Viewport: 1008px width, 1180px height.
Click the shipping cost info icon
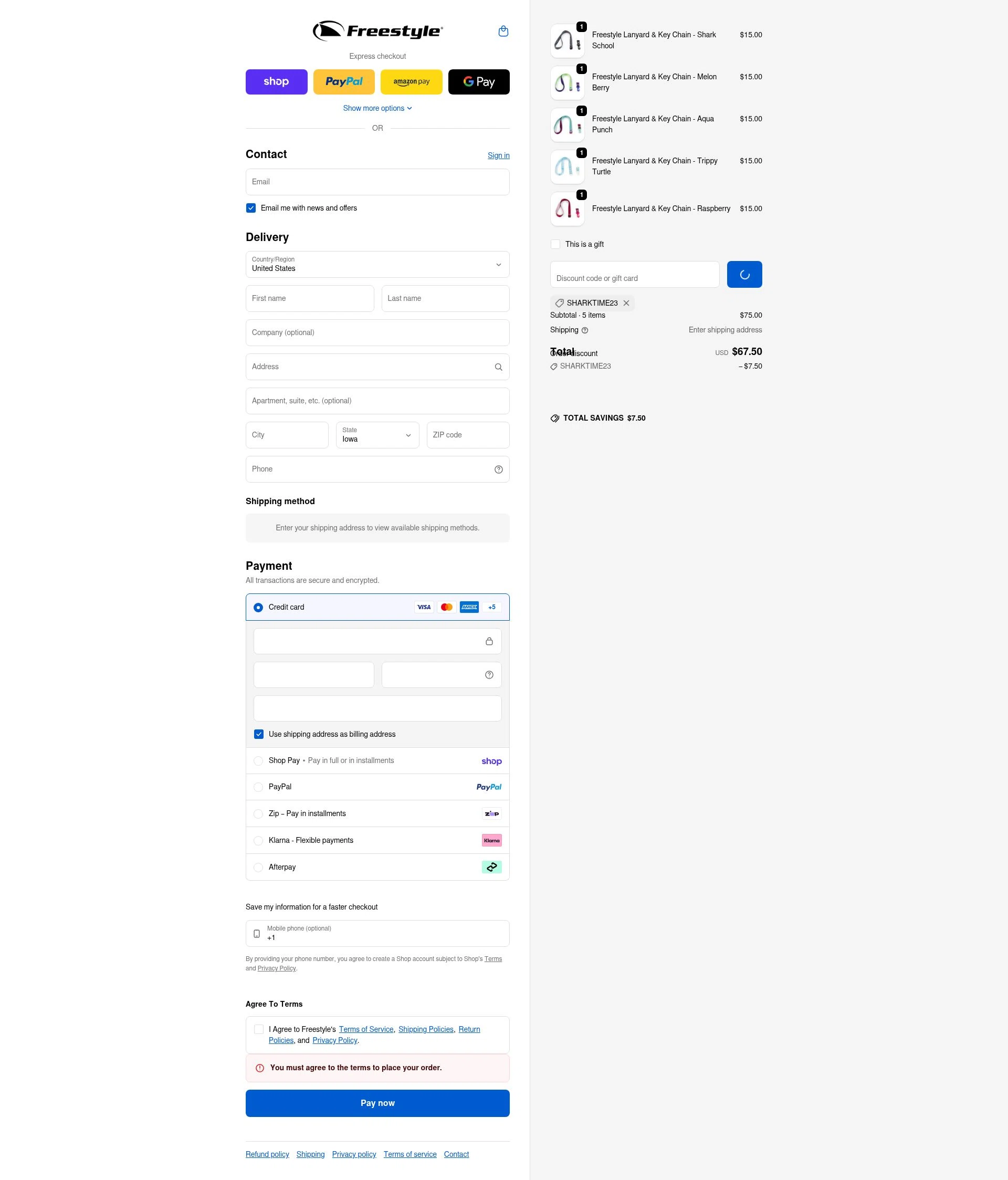[x=584, y=330]
